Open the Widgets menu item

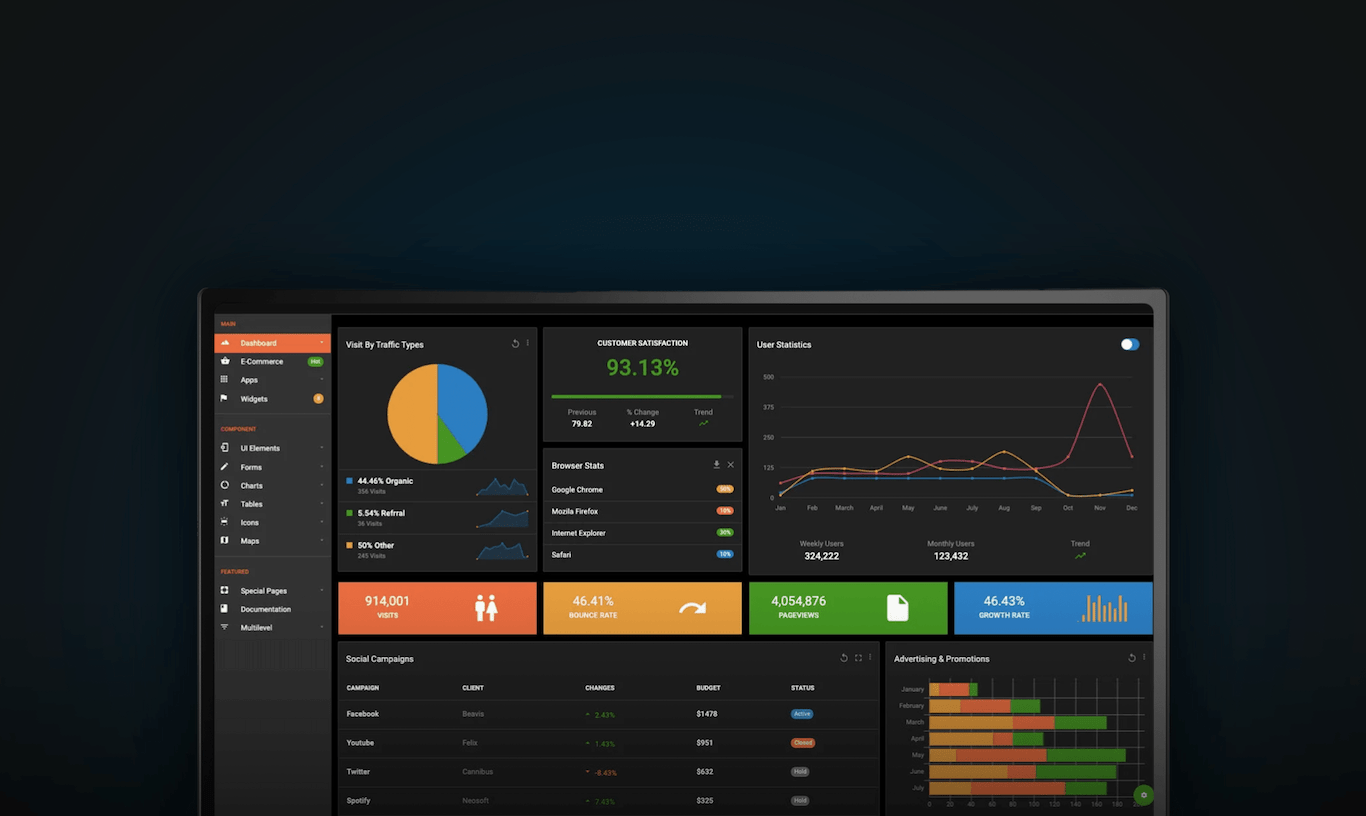272,398
